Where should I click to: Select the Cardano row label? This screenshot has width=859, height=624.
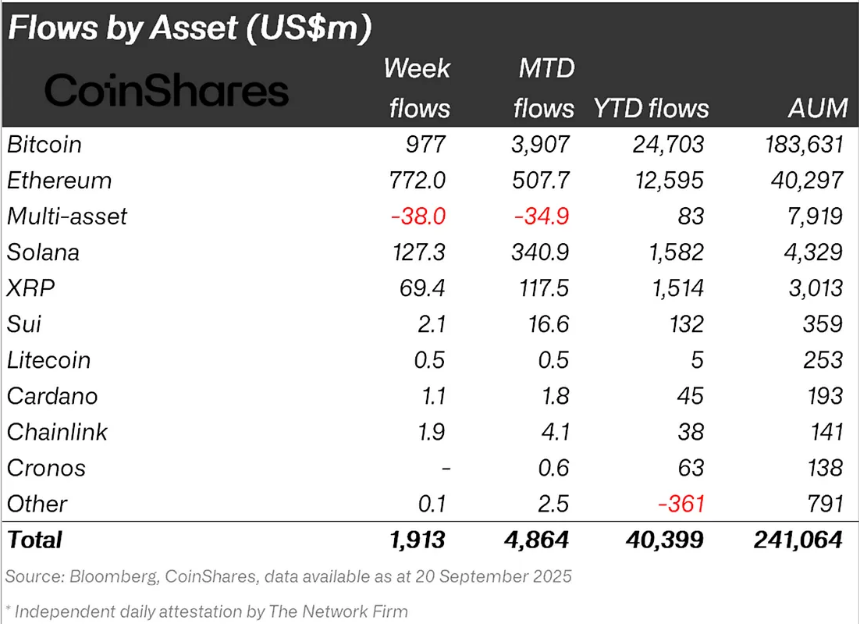point(52,396)
